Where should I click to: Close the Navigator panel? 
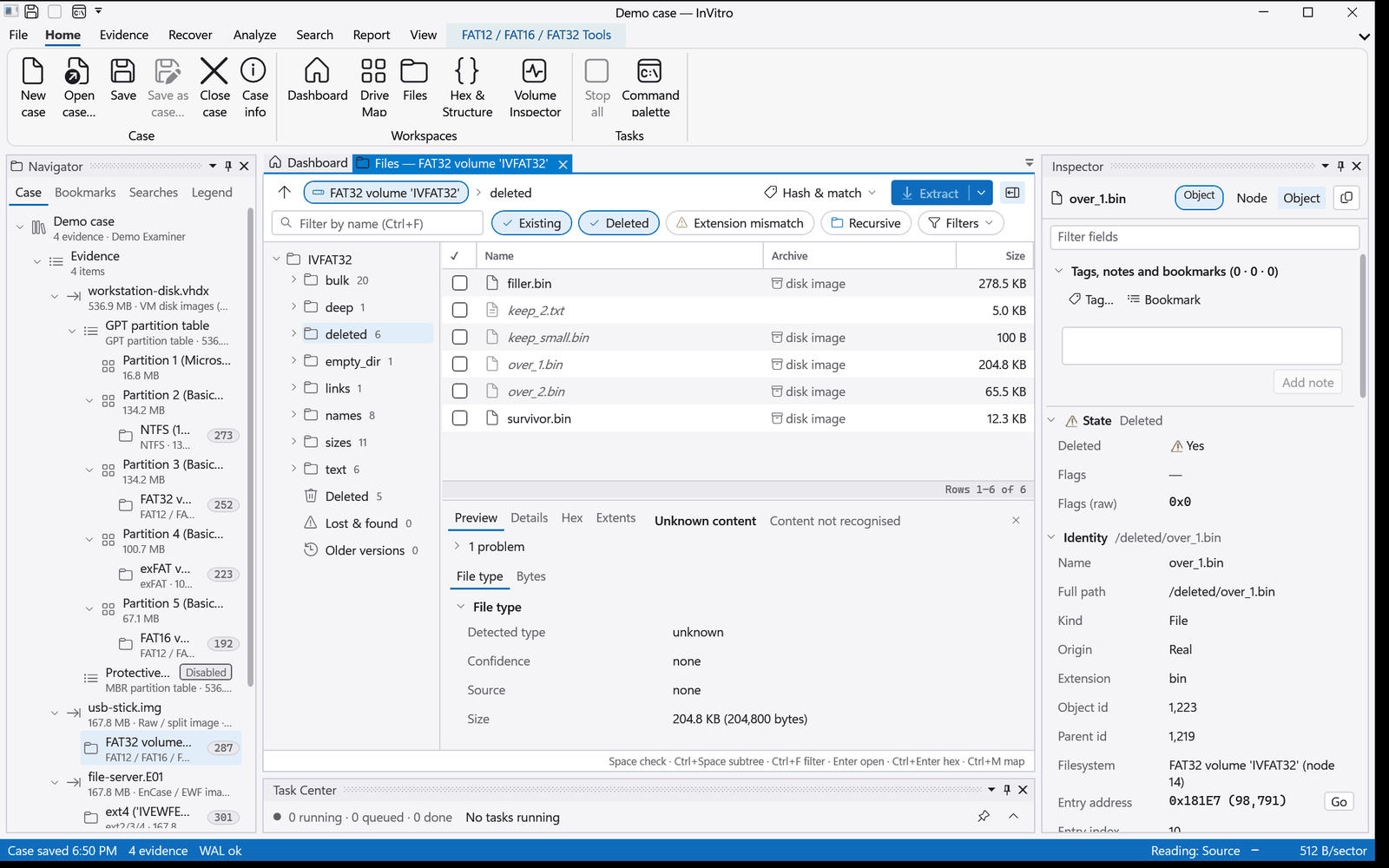[x=244, y=166]
